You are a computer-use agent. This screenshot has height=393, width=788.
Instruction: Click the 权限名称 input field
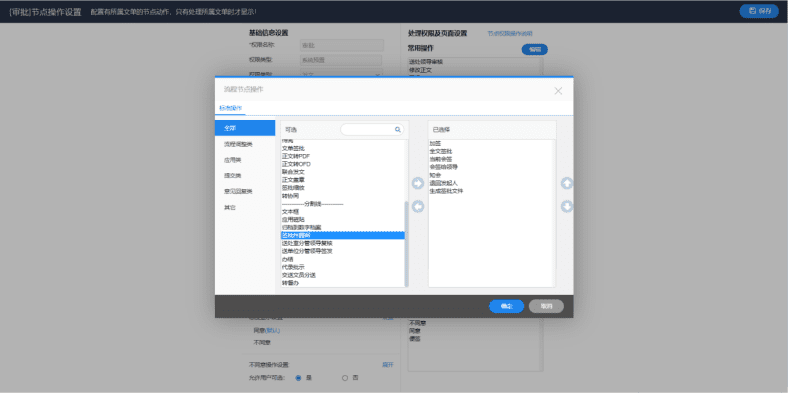[x=341, y=45]
